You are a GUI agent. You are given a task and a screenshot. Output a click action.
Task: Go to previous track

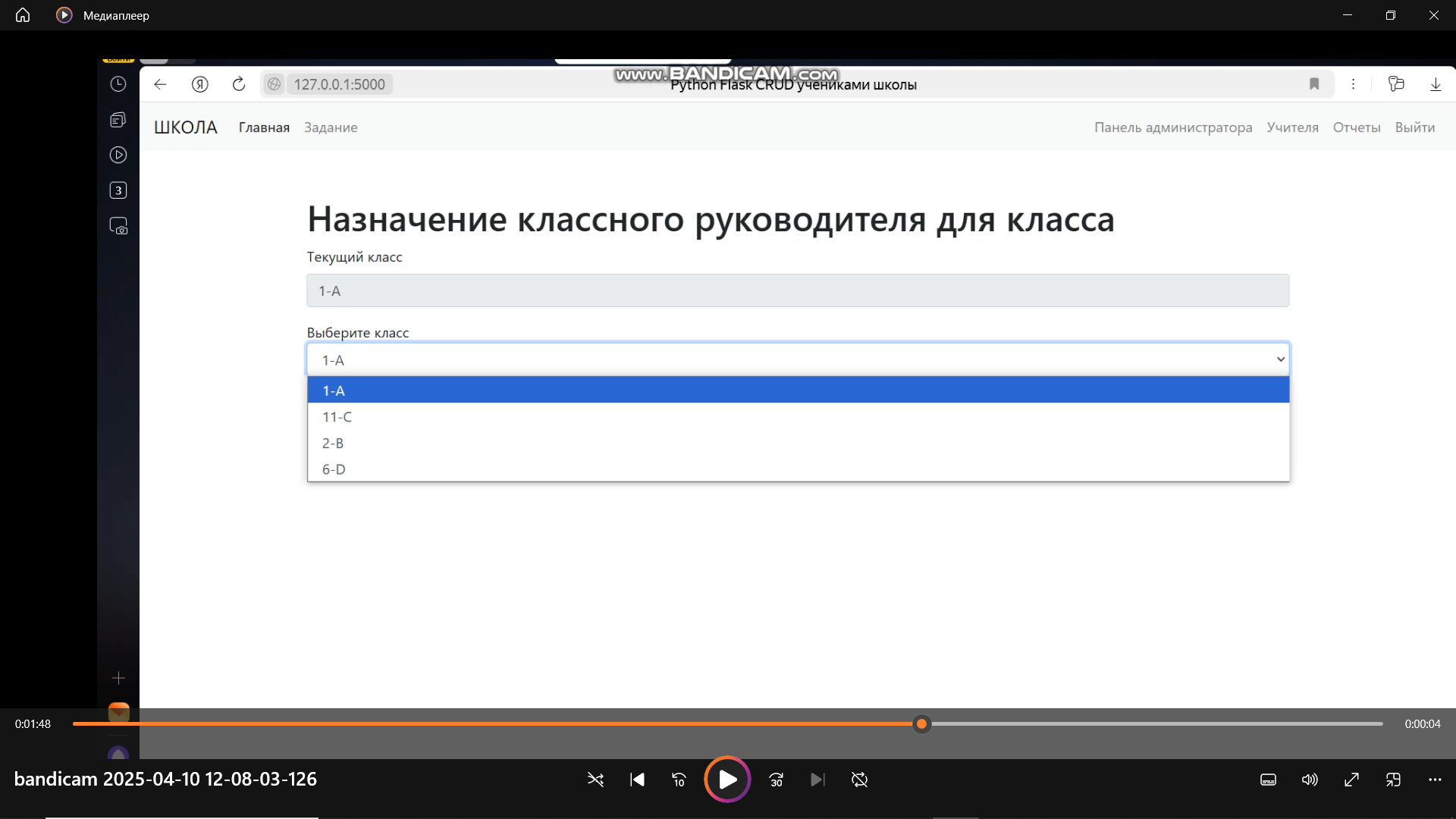(x=637, y=780)
